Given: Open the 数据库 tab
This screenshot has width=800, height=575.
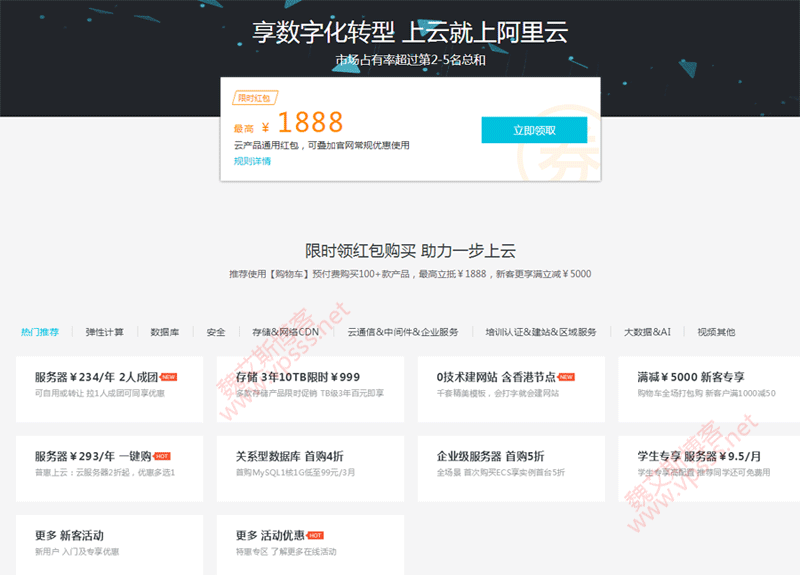Looking at the screenshot, I should 165,332.
